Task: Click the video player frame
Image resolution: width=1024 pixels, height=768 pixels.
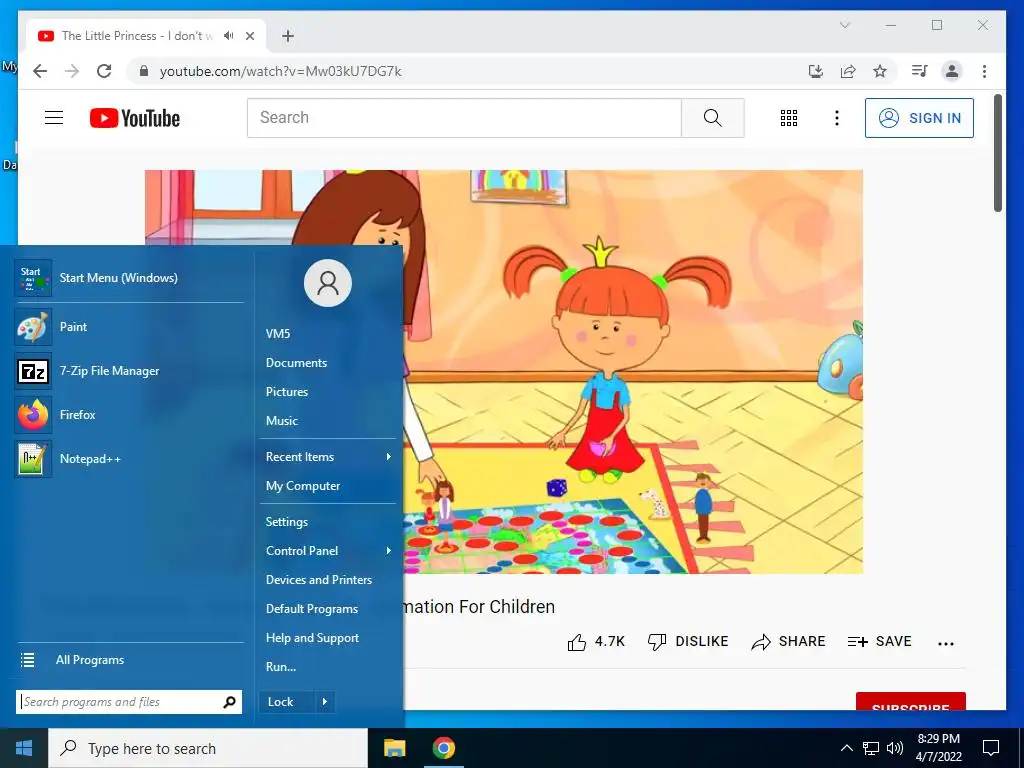Action: click(504, 372)
